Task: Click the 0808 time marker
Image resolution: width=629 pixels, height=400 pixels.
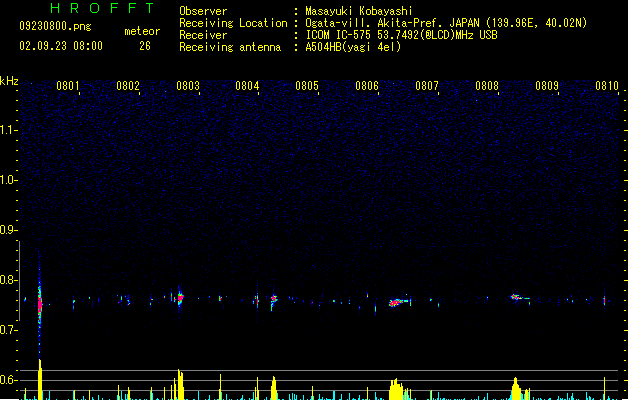Action: click(487, 86)
